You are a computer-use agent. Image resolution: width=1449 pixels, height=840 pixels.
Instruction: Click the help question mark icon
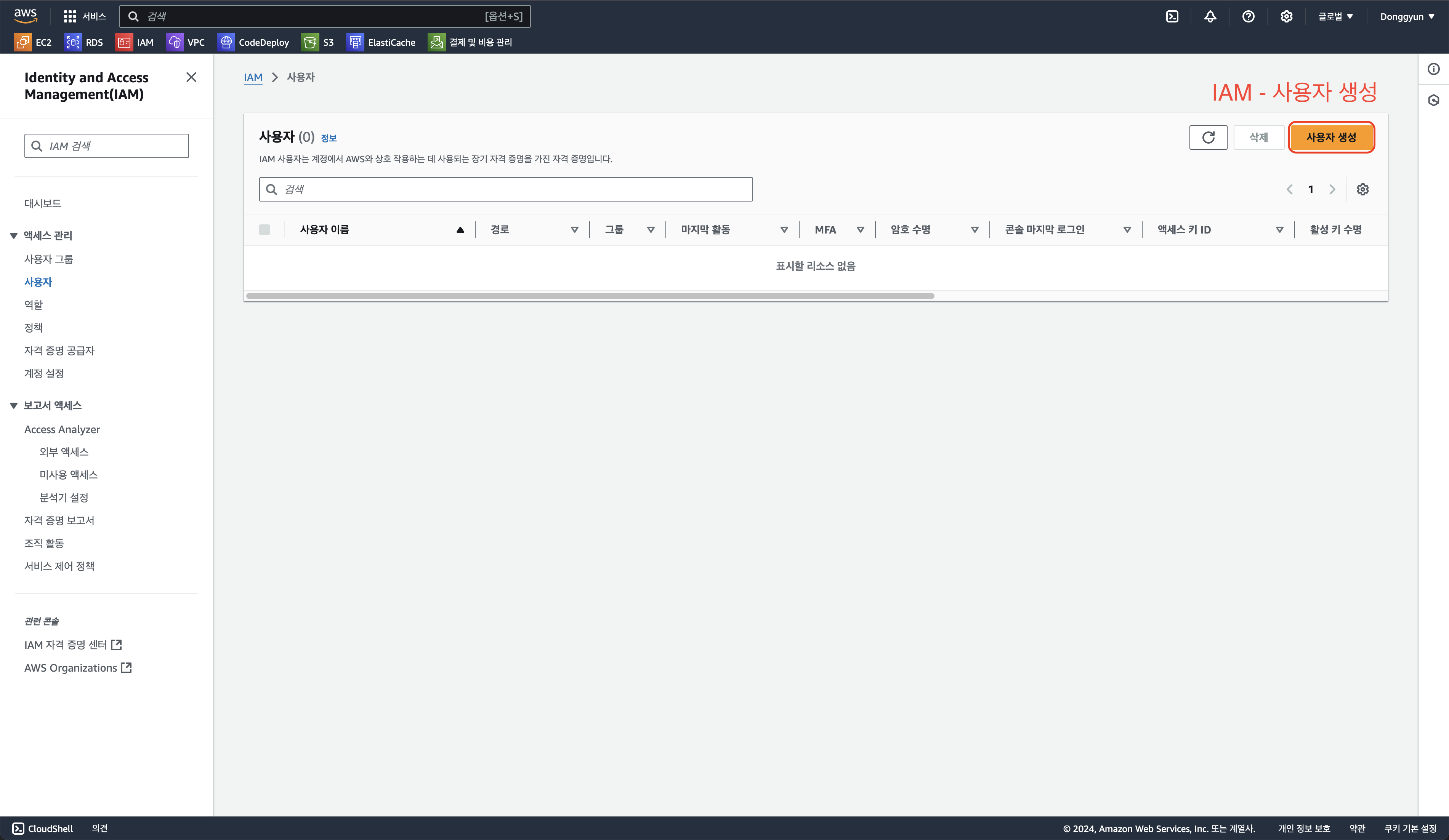click(1248, 17)
